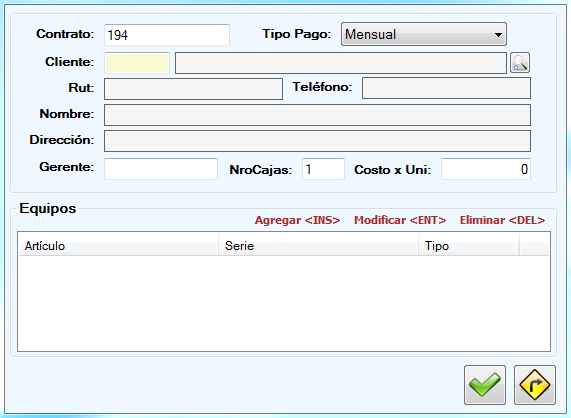Click the yellow turn-arrow exit icon

[535, 385]
